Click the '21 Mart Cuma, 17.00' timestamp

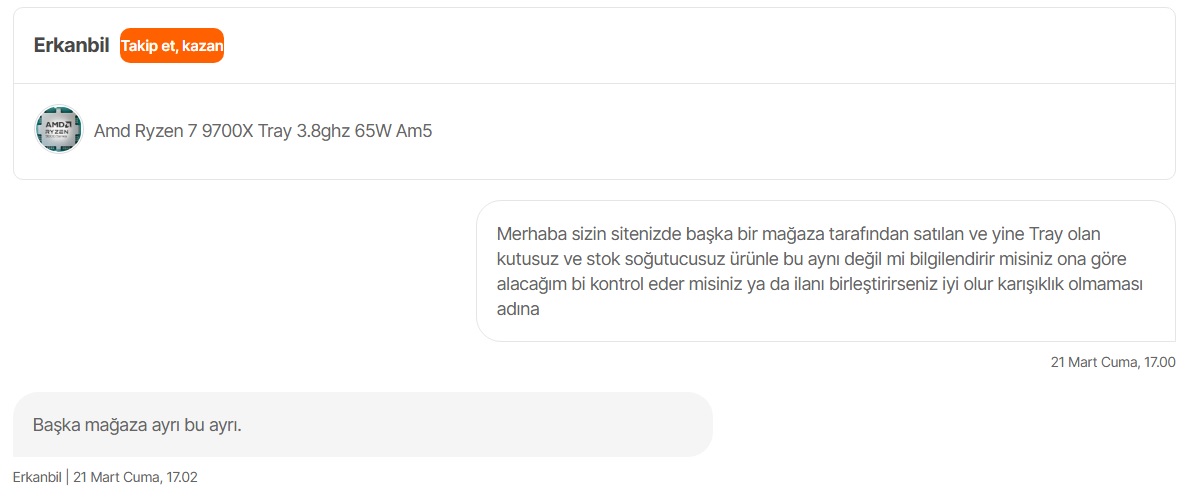coord(1113,362)
